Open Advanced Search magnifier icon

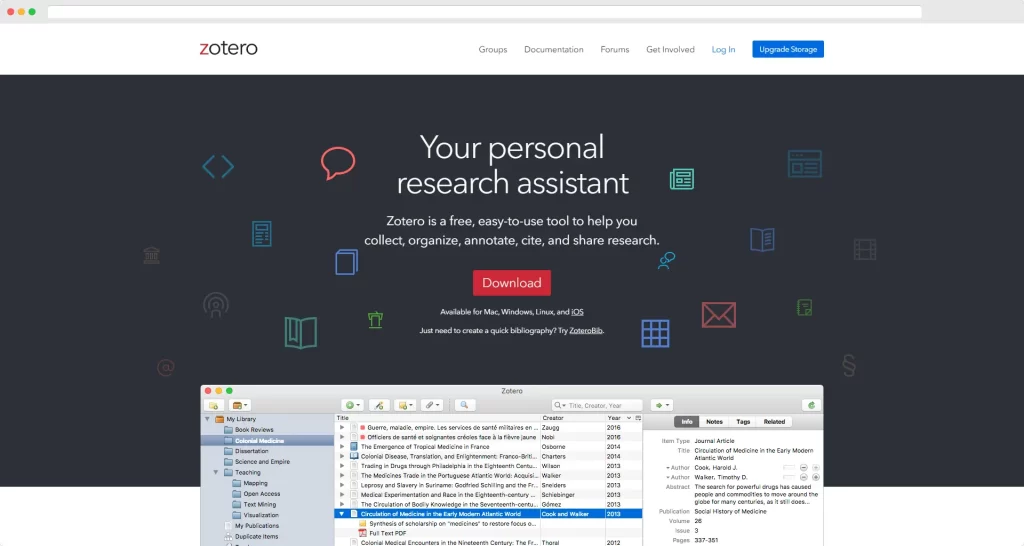[464, 406]
